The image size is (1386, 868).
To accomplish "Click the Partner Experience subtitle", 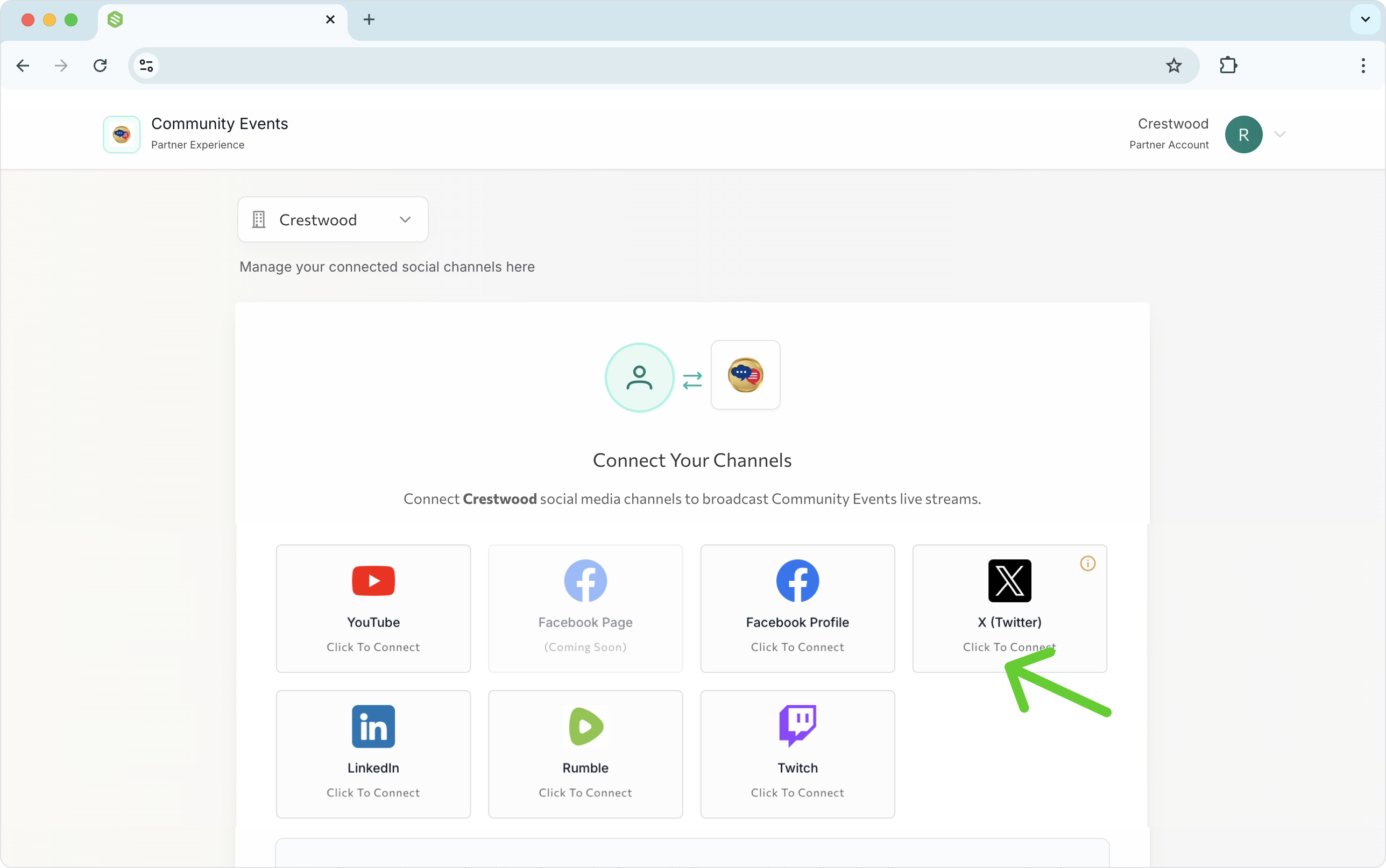I will 197,145.
